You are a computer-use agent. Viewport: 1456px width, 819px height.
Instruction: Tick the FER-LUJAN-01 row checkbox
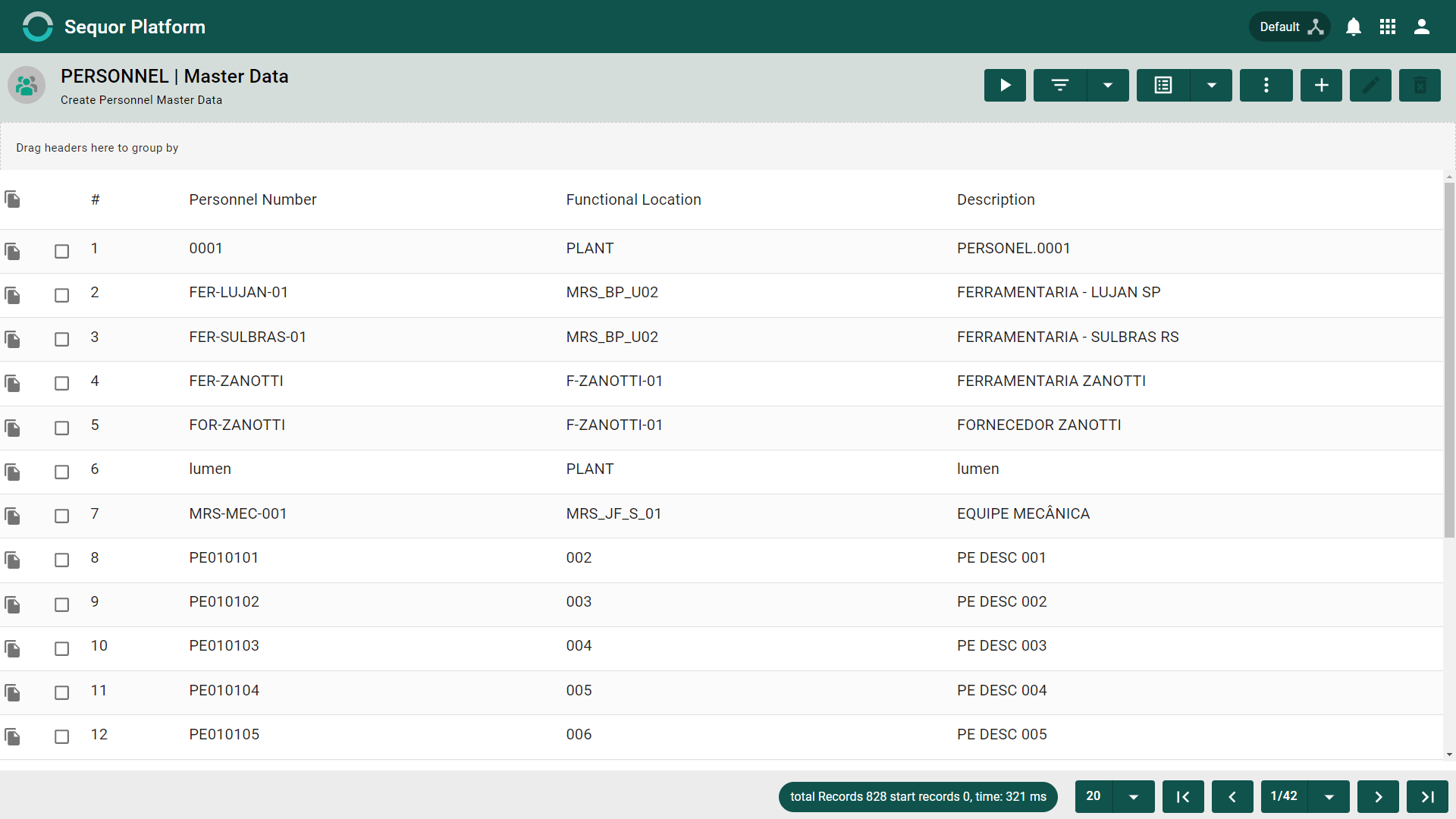point(62,295)
